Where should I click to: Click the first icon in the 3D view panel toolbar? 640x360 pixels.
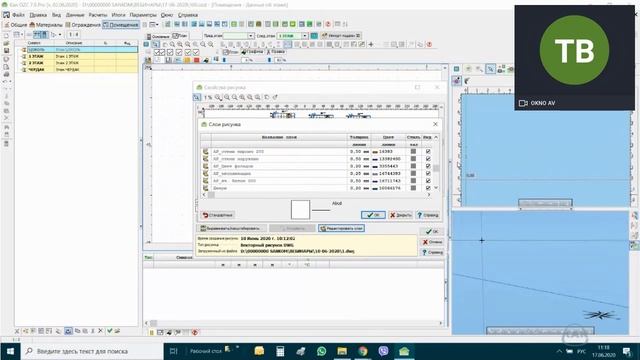(x=457, y=69)
